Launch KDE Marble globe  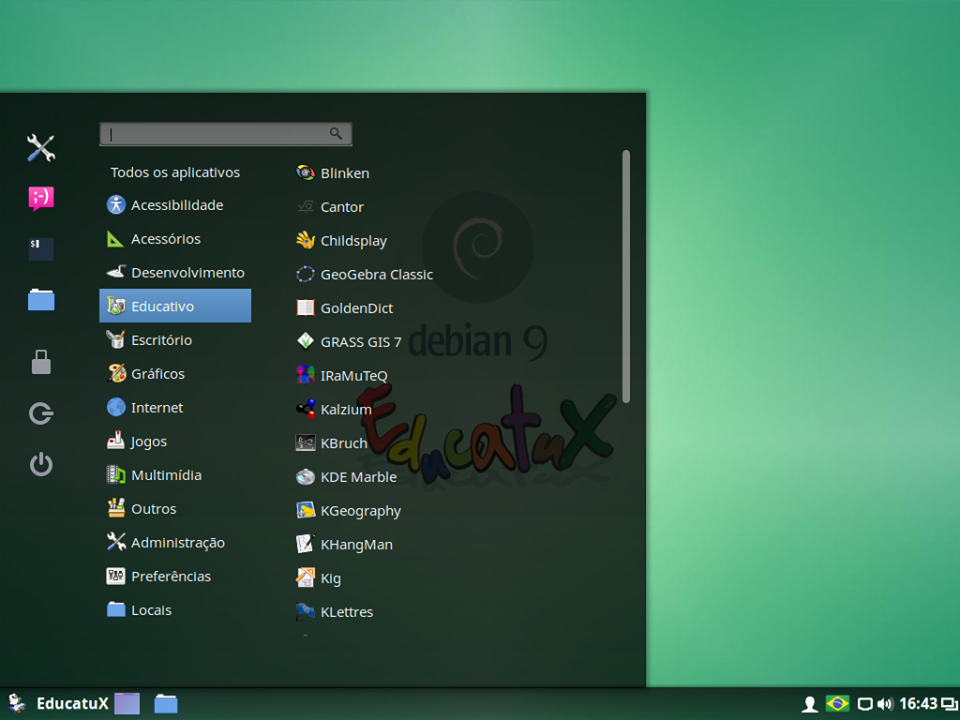(346, 476)
